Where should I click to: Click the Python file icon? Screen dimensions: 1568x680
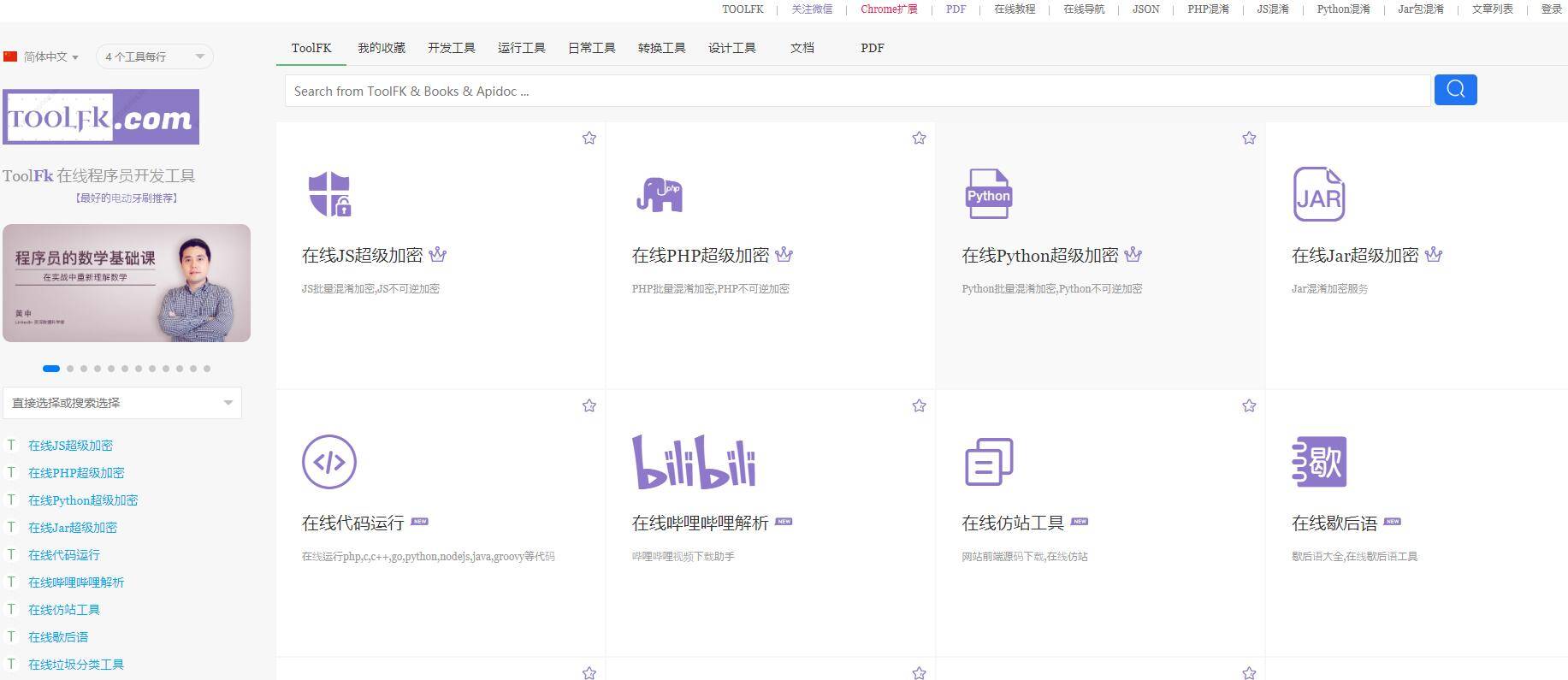coord(988,194)
